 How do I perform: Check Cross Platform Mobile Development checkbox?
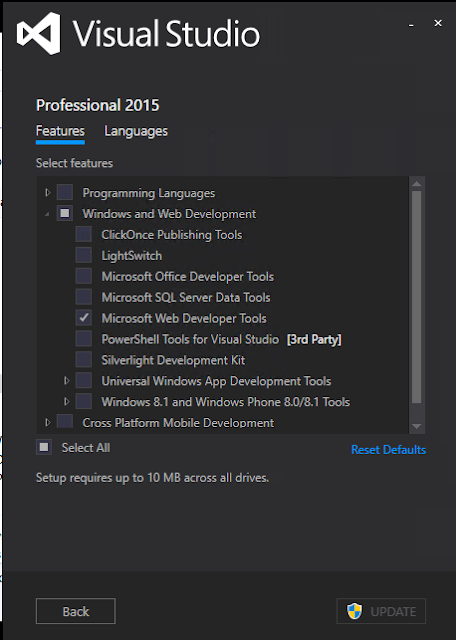[x=65, y=422]
